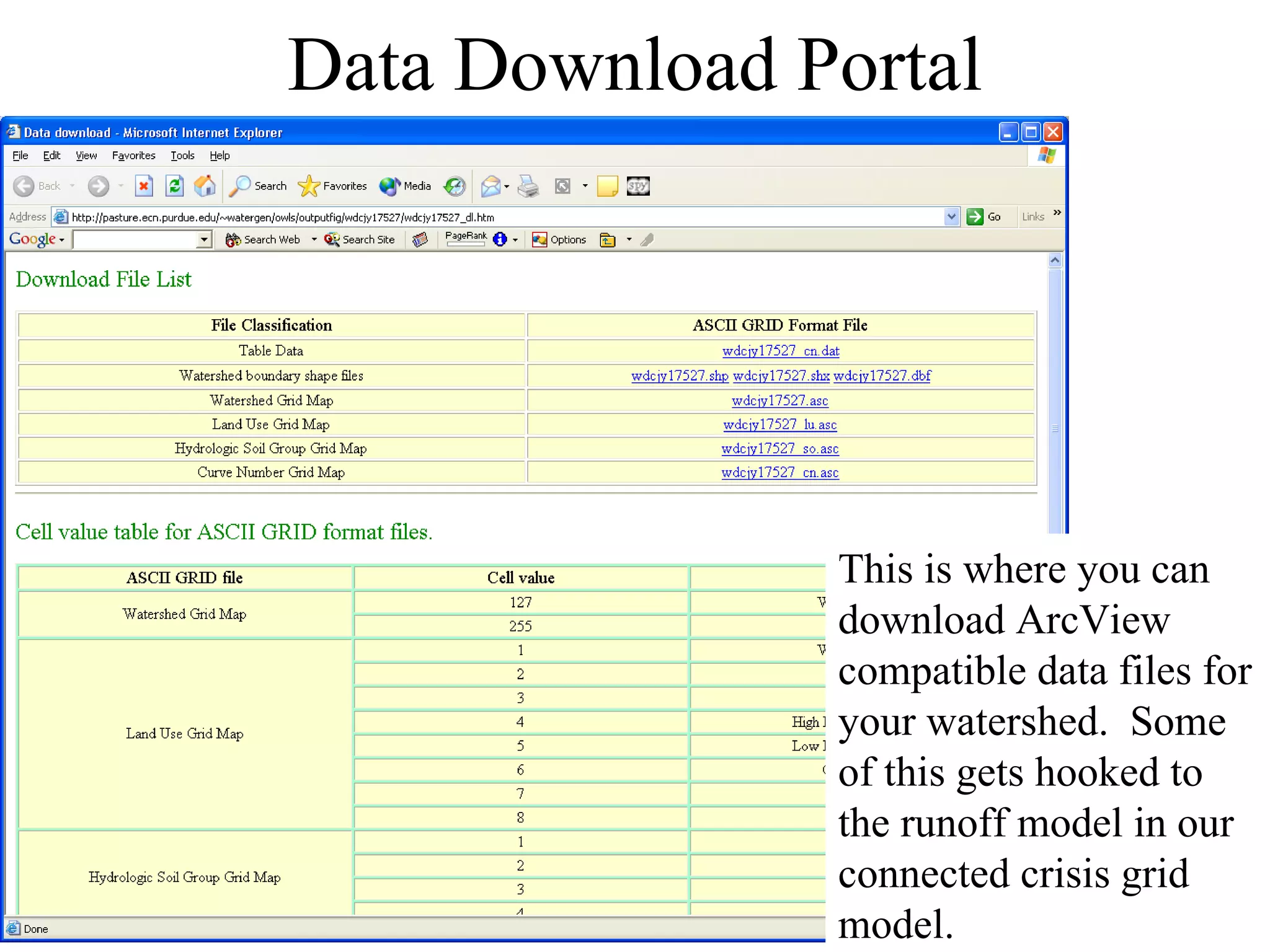
Task: Click Google toolbar highlighter pen icon
Action: click(x=647, y=240)
